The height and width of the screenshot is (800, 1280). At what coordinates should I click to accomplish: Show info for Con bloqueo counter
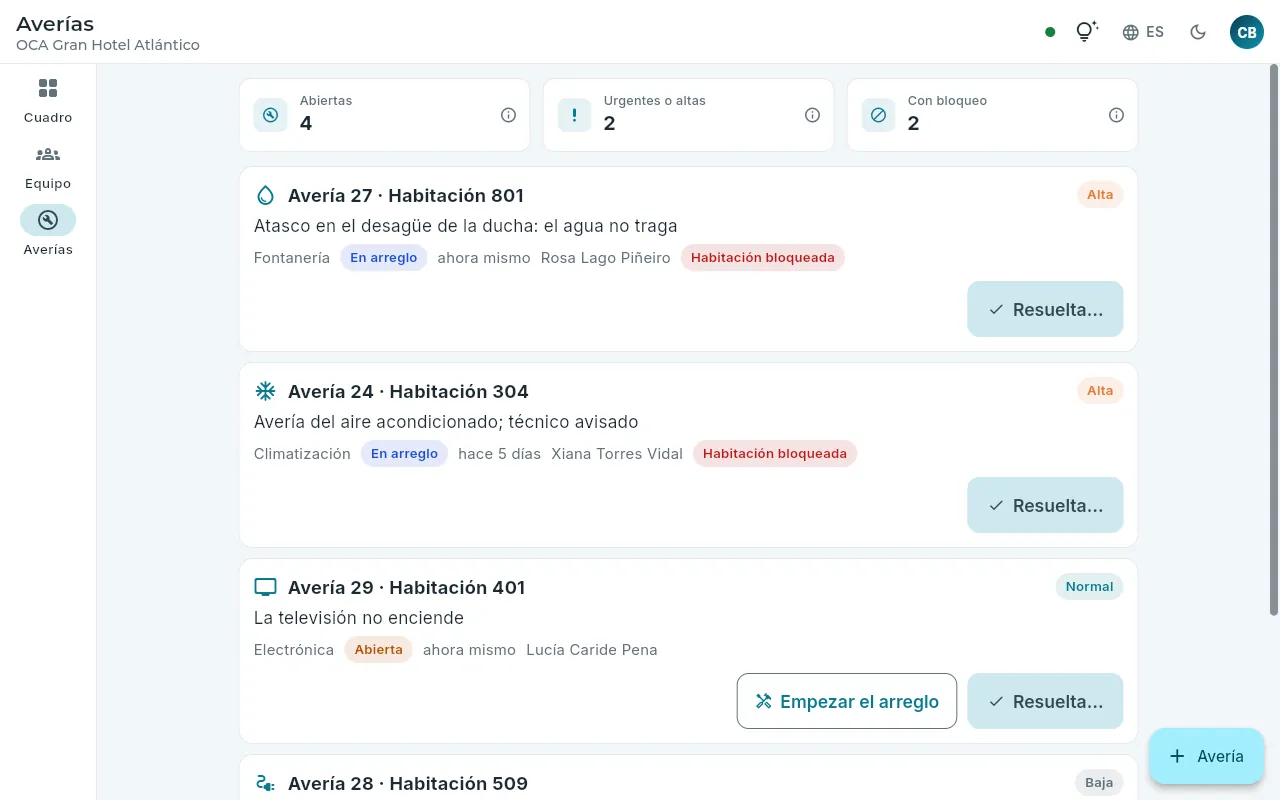(x=1116, y=115)
